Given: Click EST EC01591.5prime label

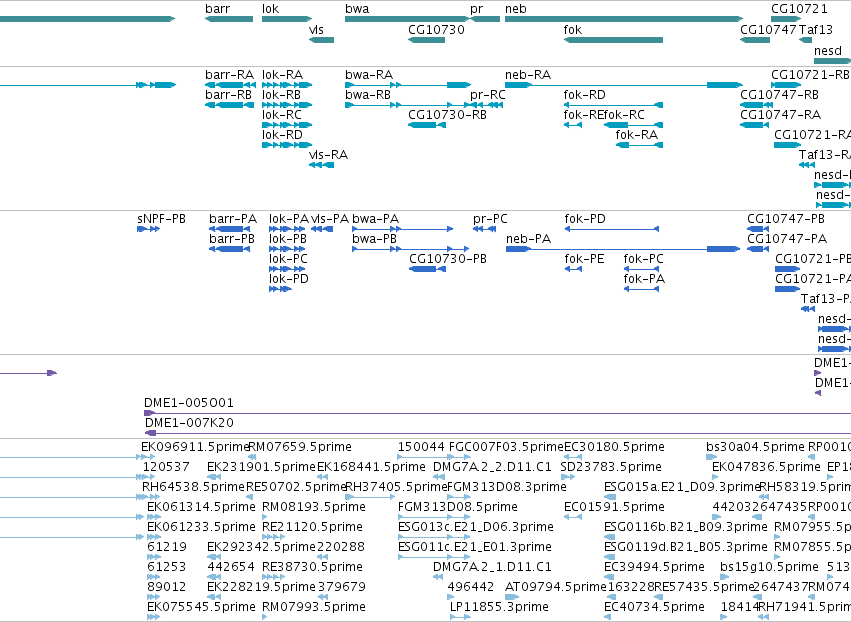Looking at the screenshot, I should (614, 507).
